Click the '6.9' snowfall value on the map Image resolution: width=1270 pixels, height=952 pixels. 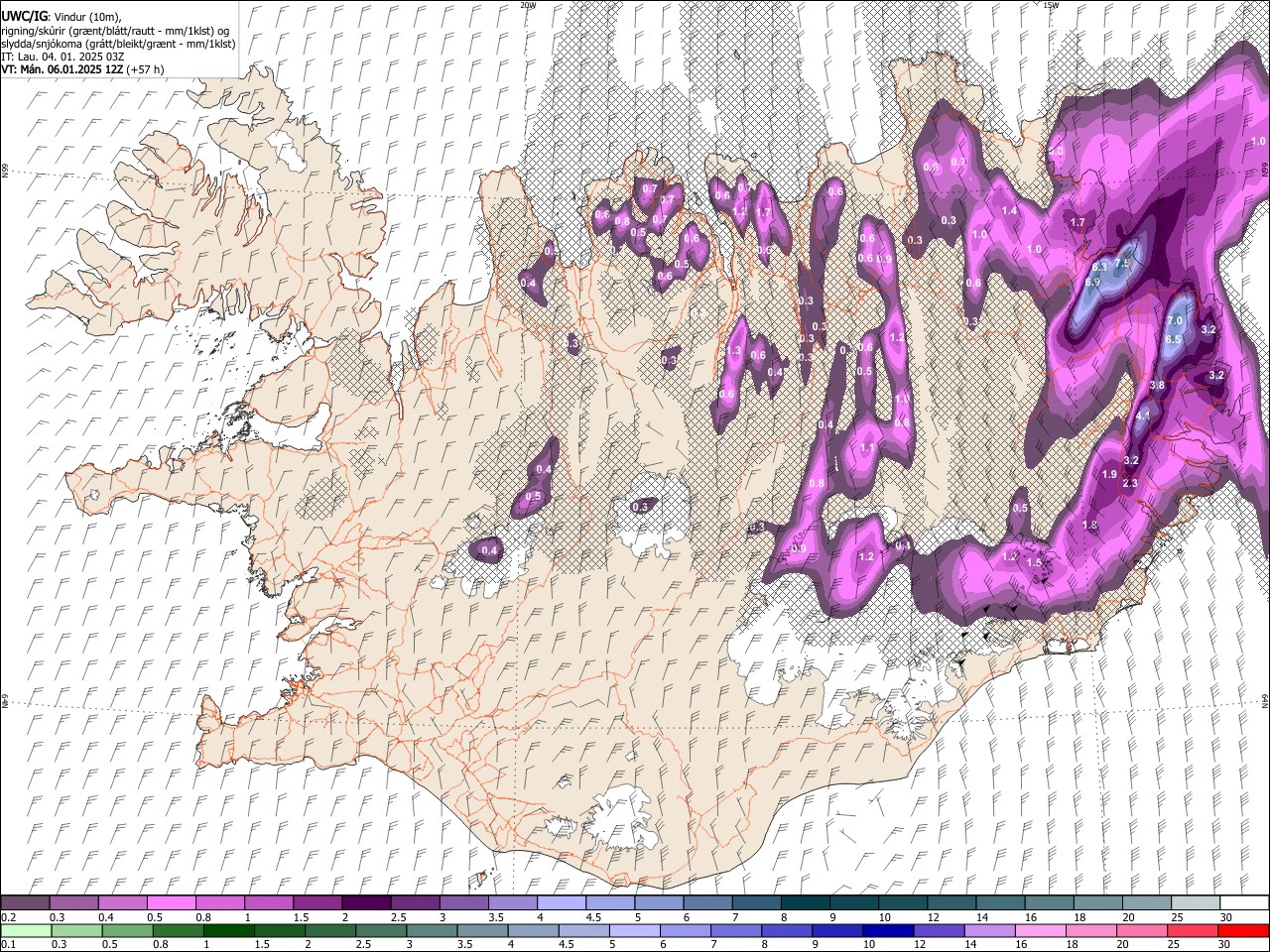point(1093,283)
